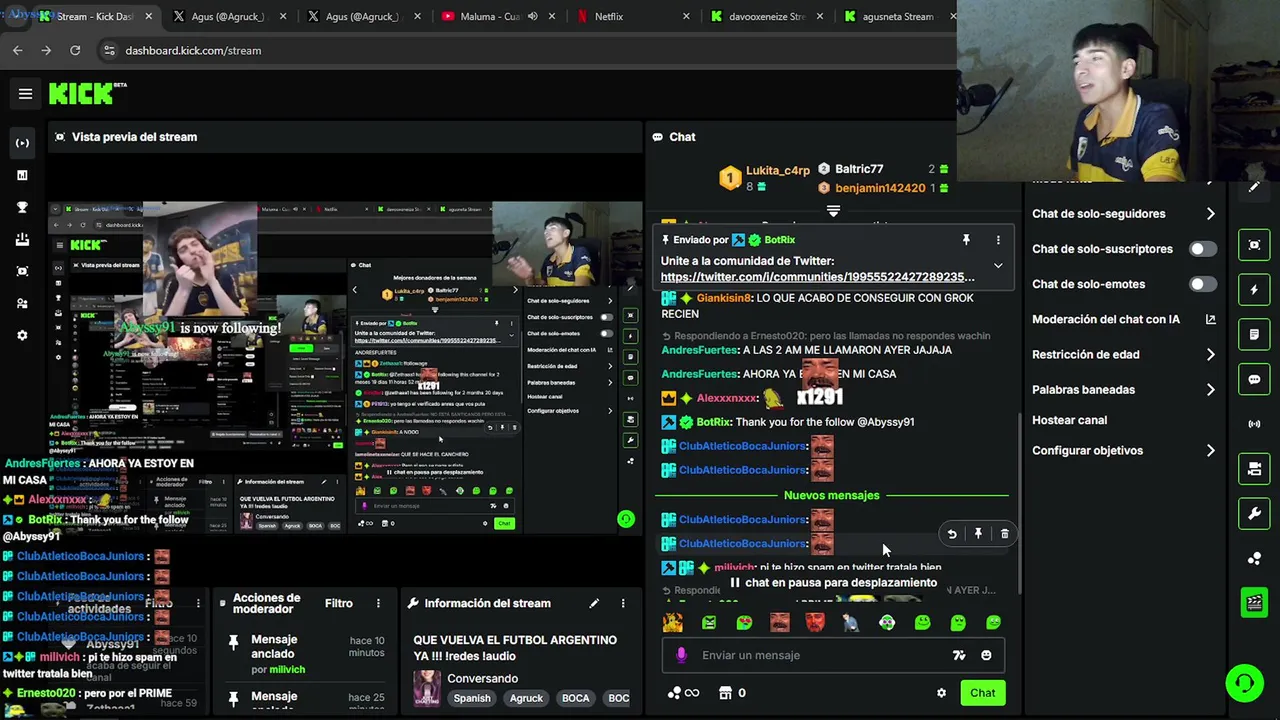The width and height of the screenshot is (1280, 720).
Task: Expand the pinned message with chevron
Action: point(998,266)
